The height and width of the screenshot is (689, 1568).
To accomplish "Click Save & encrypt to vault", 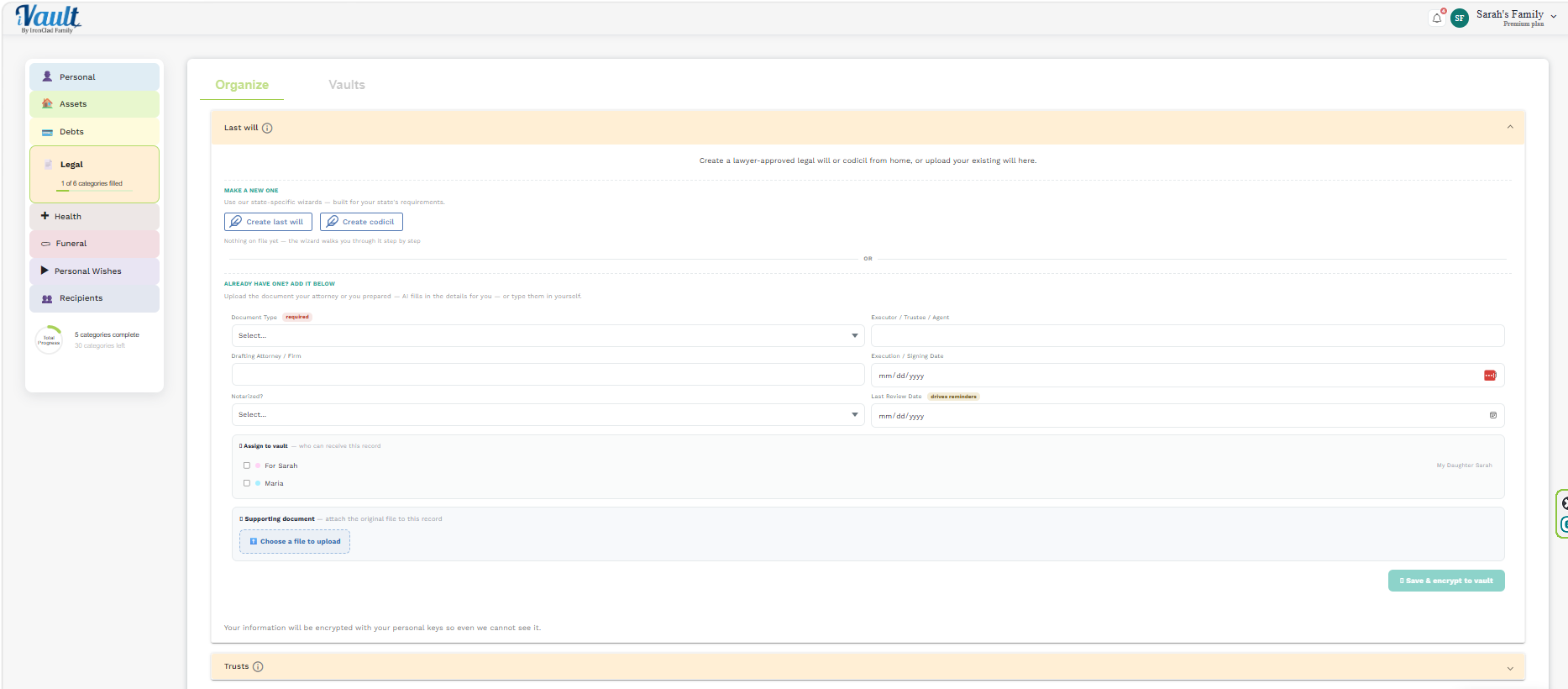I will pyautogui.click(x=1446, y=581).
